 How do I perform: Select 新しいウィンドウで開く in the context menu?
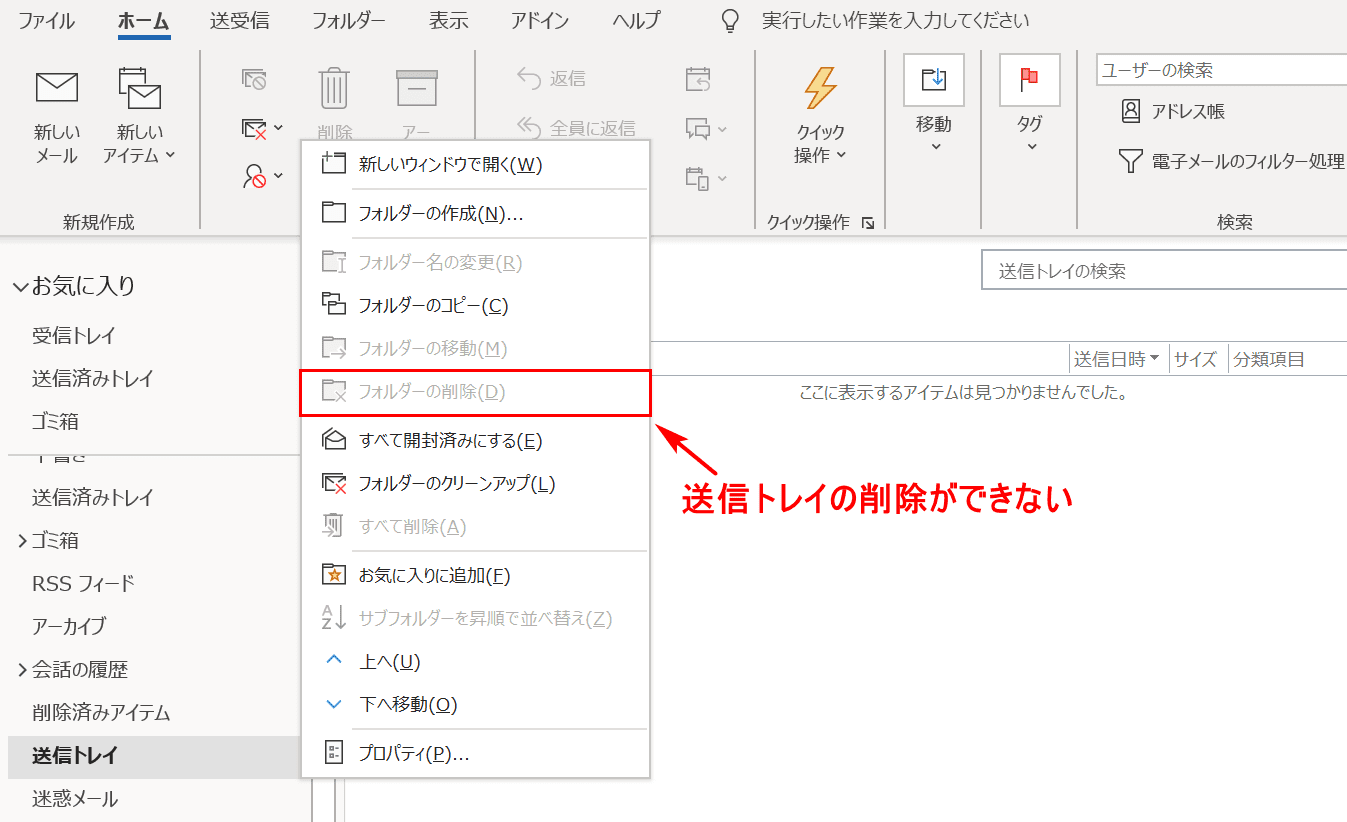coord(450,165)
